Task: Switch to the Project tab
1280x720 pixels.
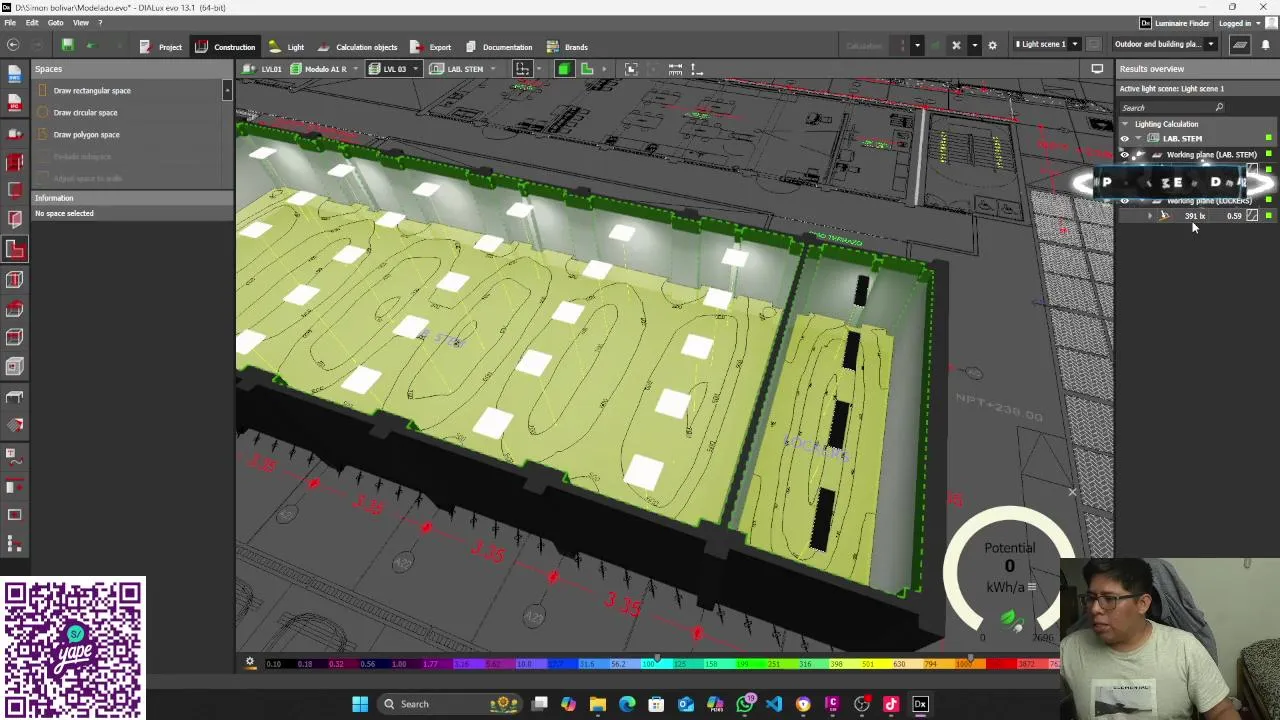Action: click(160, 46)
